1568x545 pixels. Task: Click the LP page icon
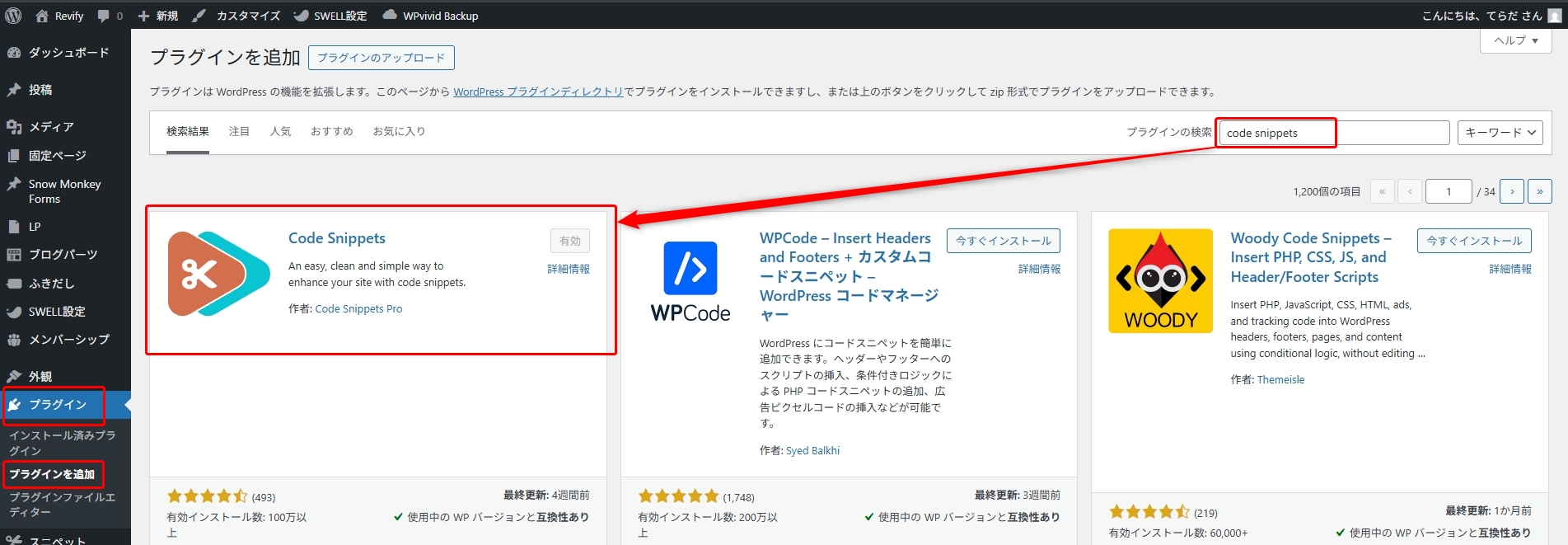[14, 227]
